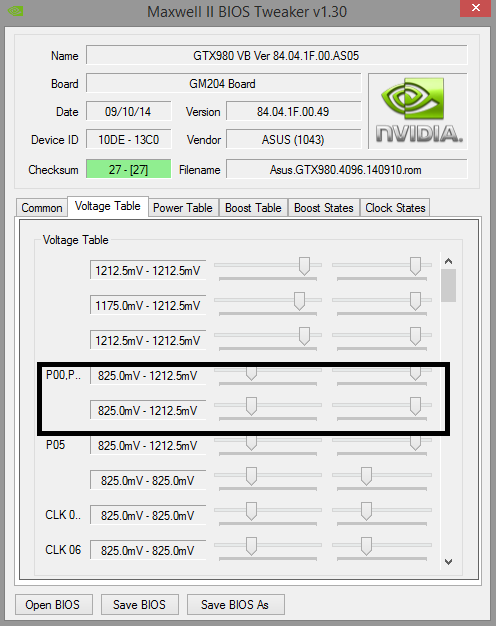Viewport: 496px width, 626px height.
Task: Click the Filename field Asus.GTX980.4096.140910.rom
Action: pos(346,169)
